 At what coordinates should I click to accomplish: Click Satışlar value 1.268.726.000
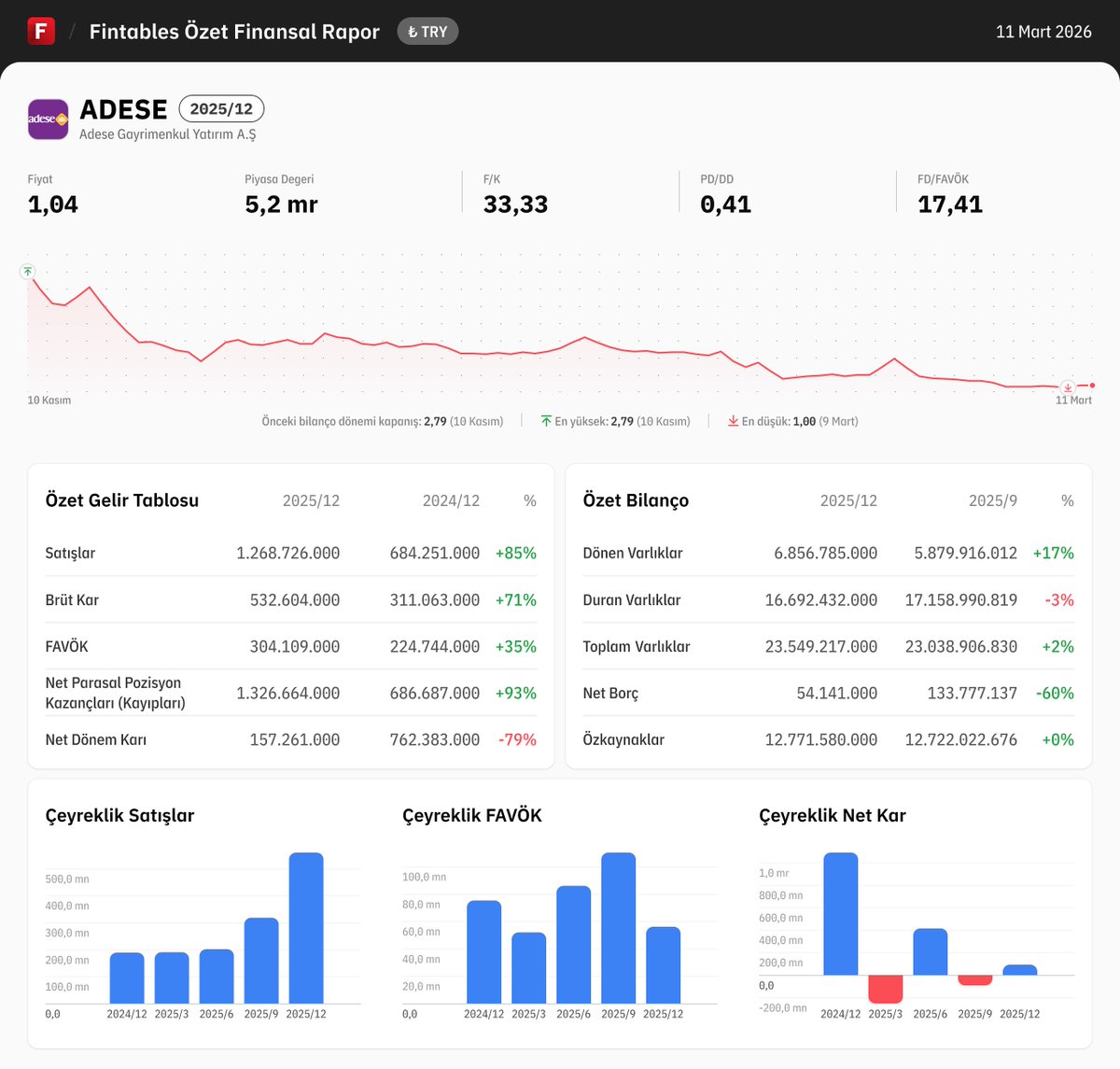(x=288, y=553)
